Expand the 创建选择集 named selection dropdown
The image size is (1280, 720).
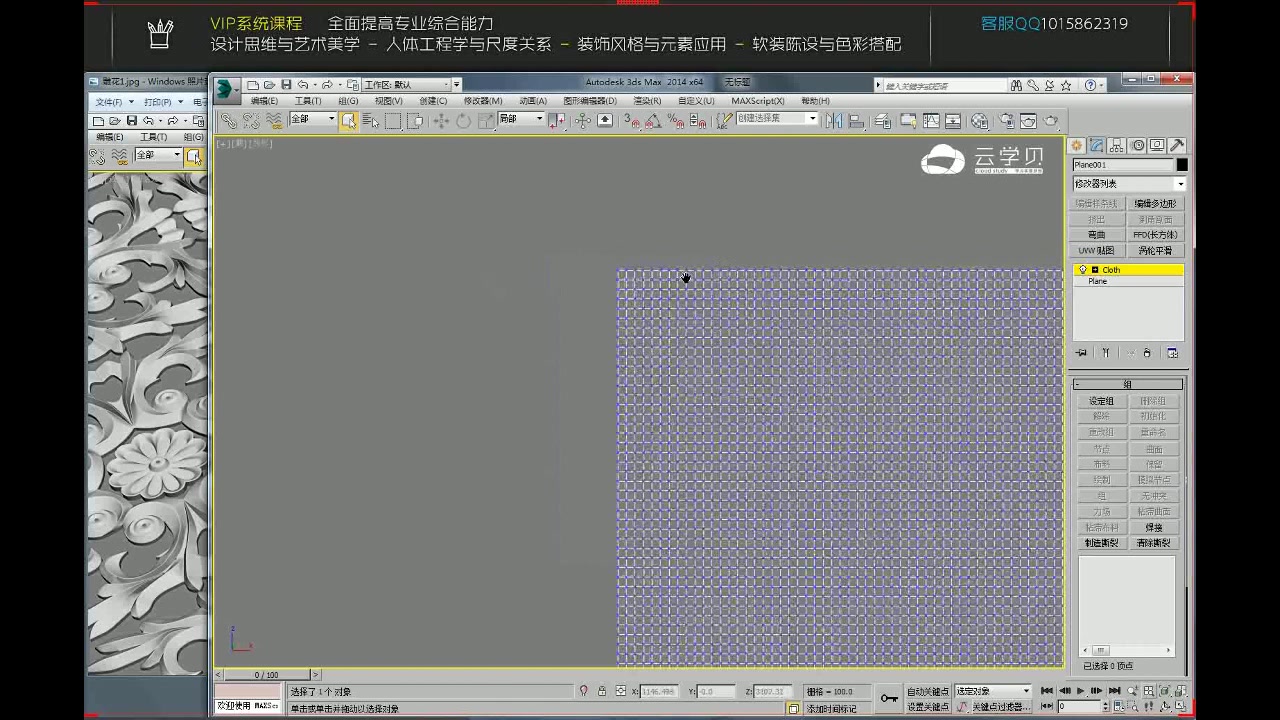[813, 119]
